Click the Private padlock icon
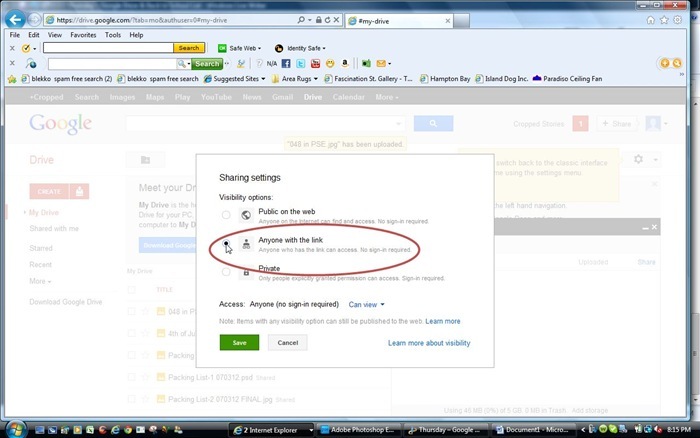Viewport: 700px width, 438px height. click(x=246, y=272)
